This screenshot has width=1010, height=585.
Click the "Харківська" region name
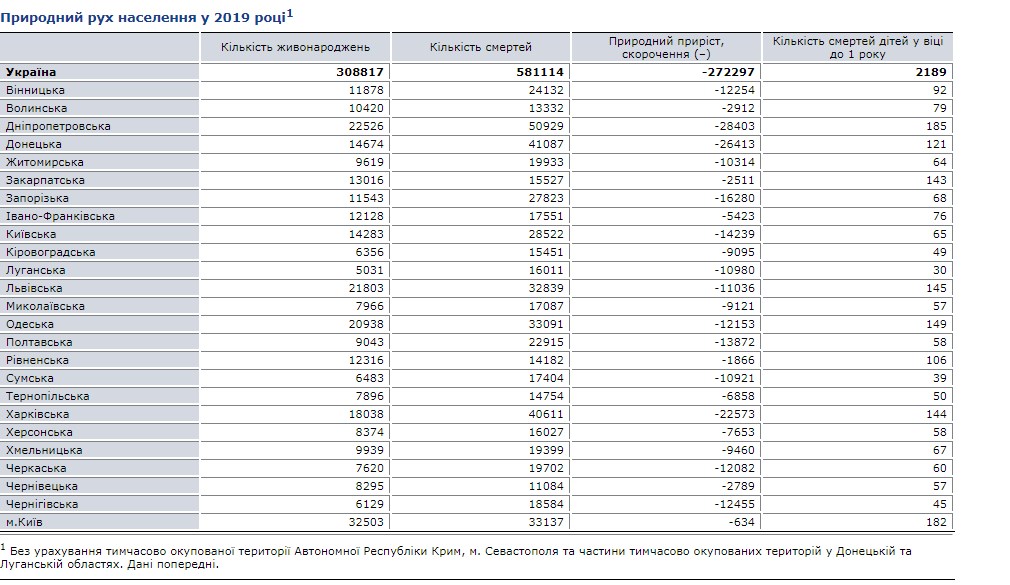pyautogui.click(x=37, y=414)
